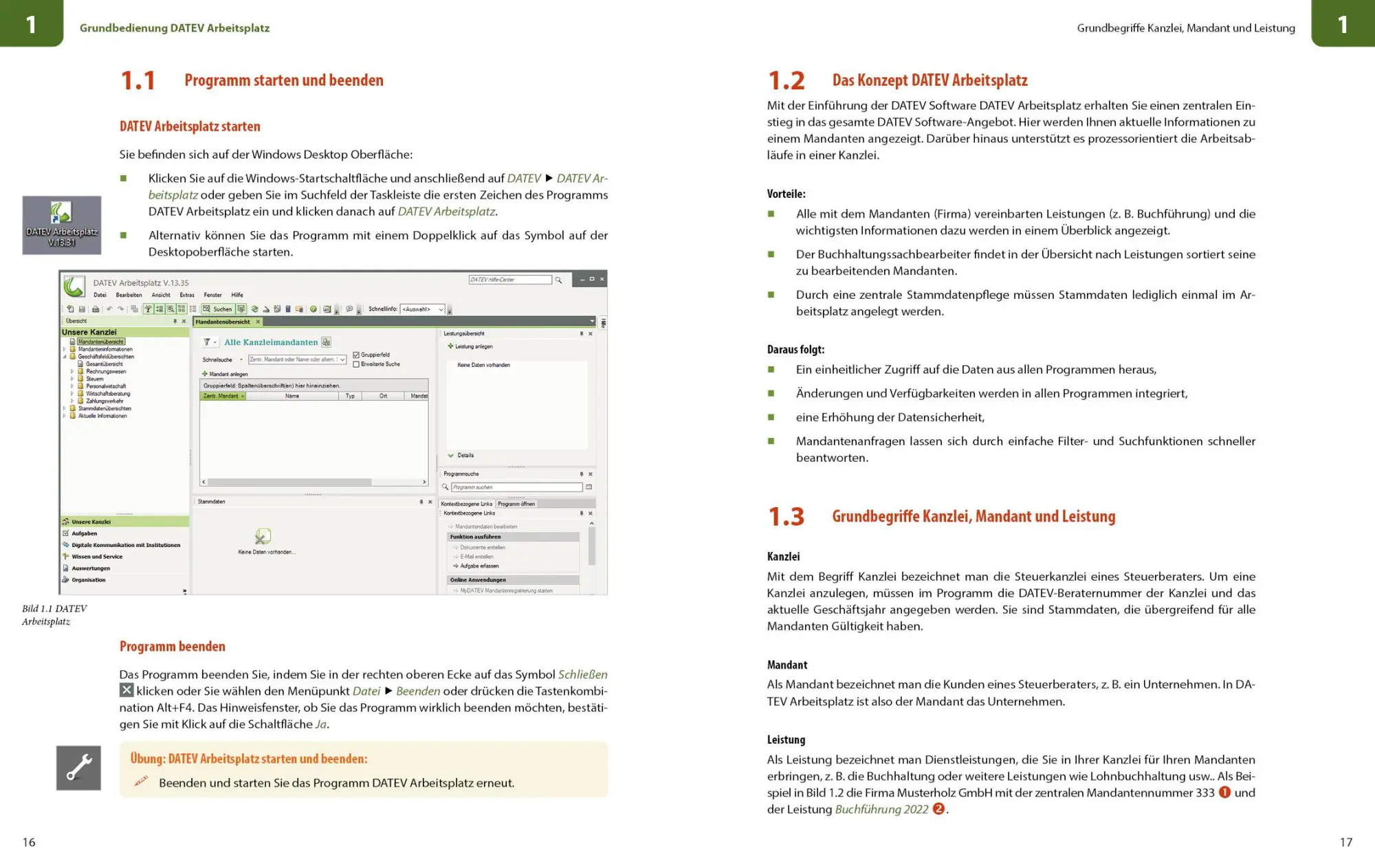Enable the Erweiterte Suche checkbox

tap(356, 364)
